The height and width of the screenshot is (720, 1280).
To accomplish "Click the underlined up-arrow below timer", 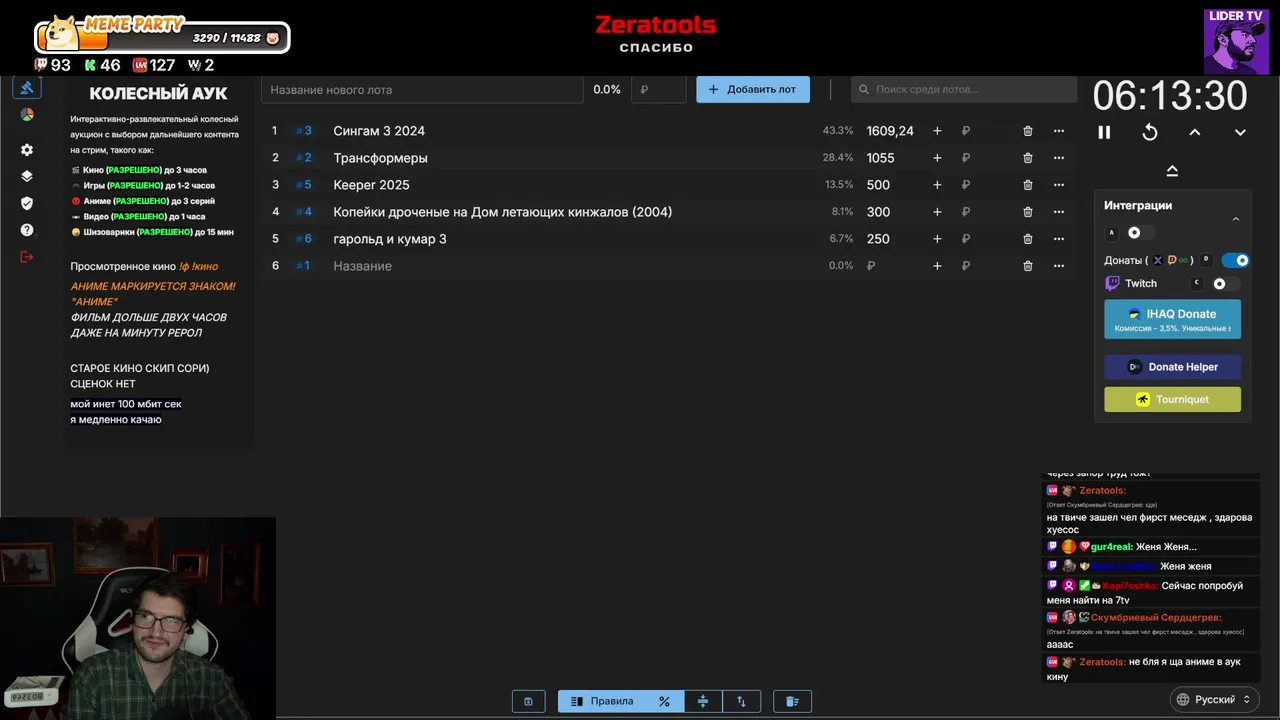I will tap(1172, 171).
